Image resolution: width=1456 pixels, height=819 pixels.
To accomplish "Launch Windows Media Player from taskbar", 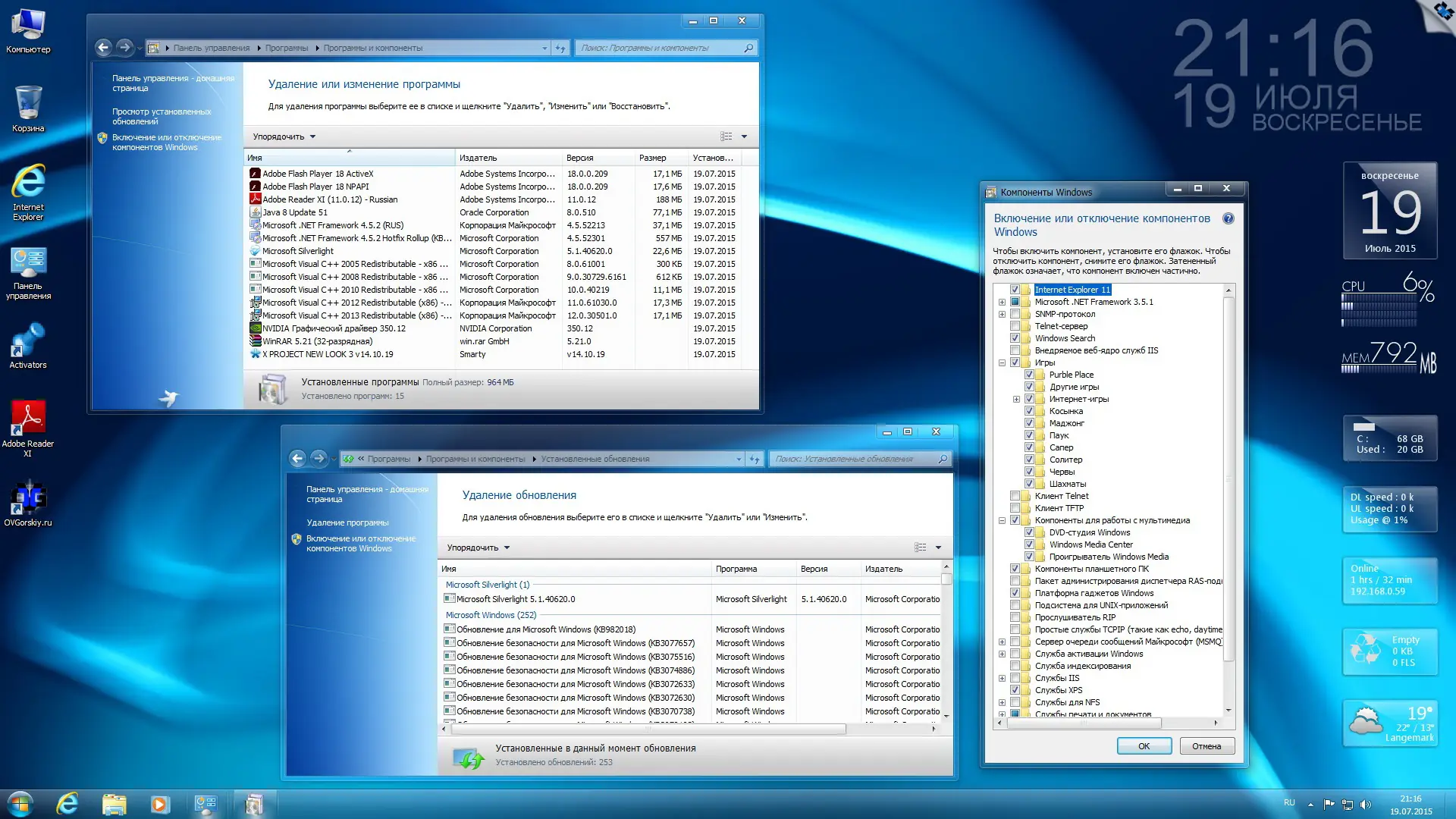I will click(x=160, y=804).
